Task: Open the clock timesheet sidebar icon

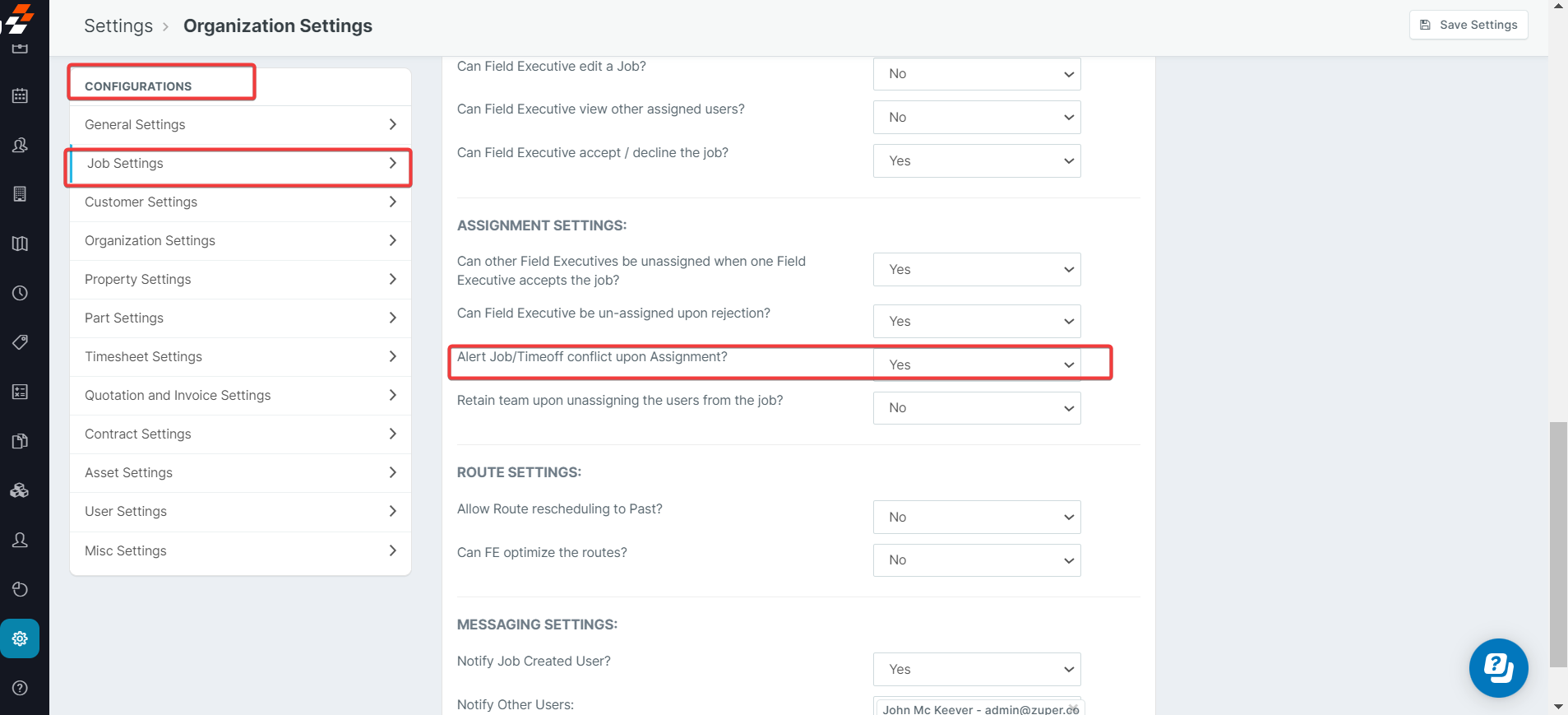Action: (x=20, y=293)
